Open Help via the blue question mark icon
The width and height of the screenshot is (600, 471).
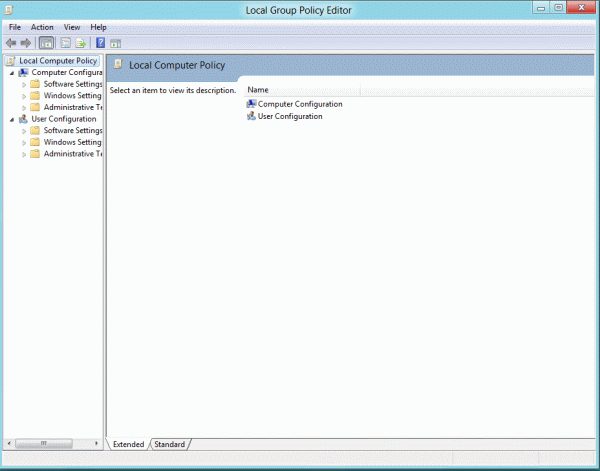click(101, 42)
